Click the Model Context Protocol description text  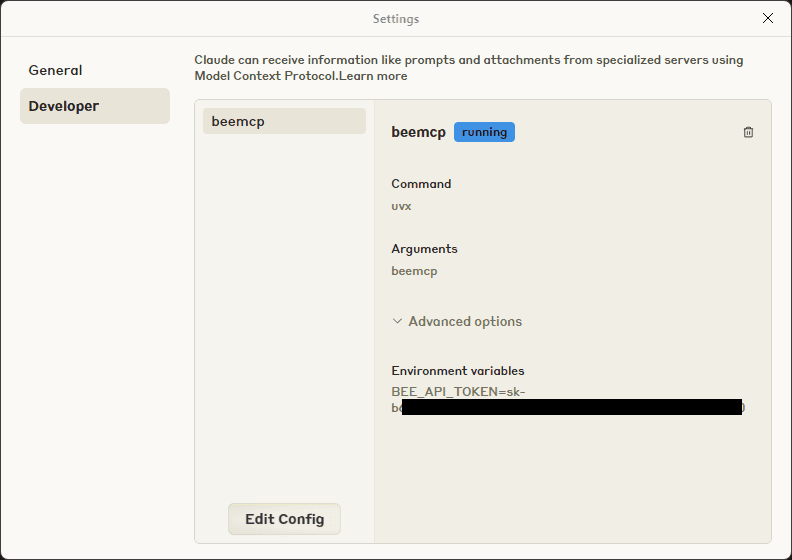coord(469,68)
